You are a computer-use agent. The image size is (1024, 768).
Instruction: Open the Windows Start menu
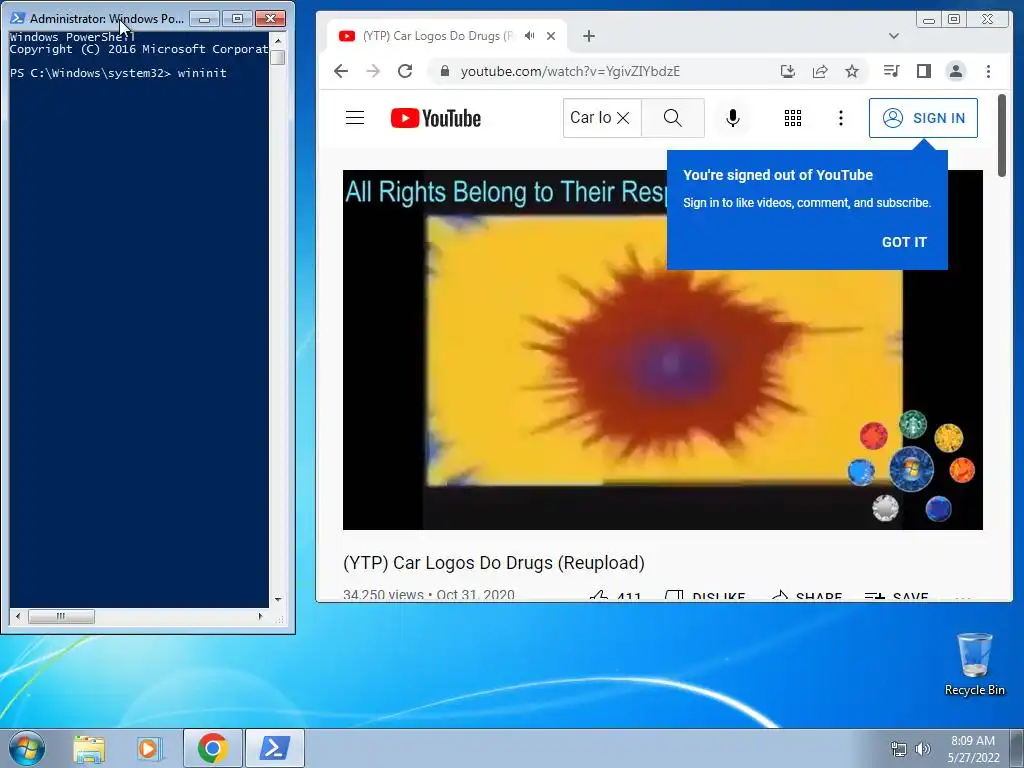point(26,748)
